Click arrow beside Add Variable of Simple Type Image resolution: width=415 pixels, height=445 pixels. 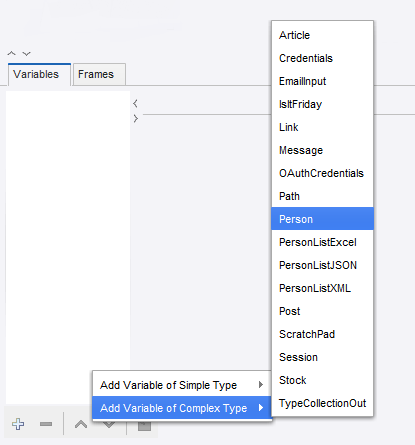click(261, 385)
